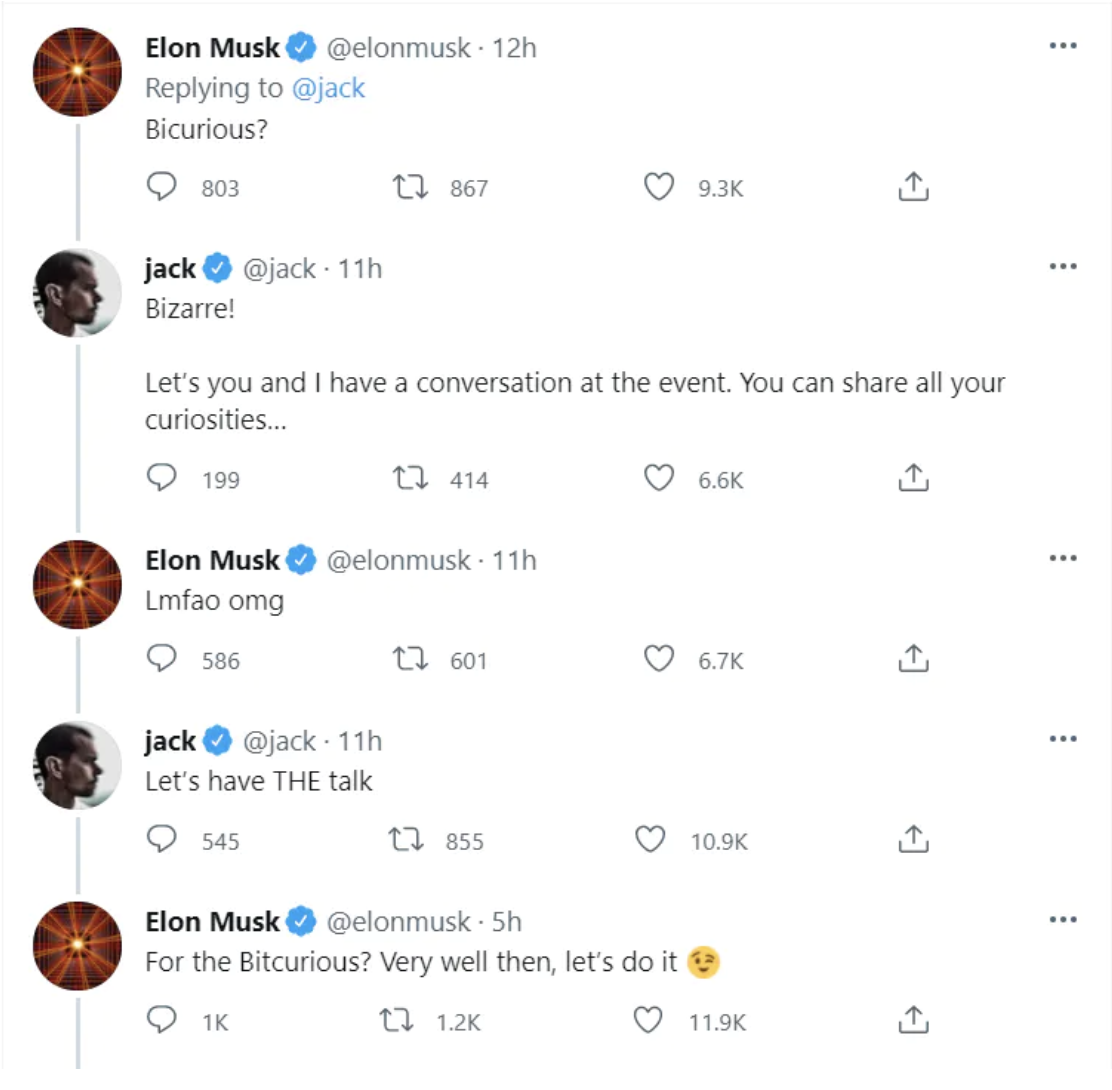Share the "Bicurious?" tweet
Image resolution: width=1112 pixels, height=1090 pixels.
pos(913,187)
